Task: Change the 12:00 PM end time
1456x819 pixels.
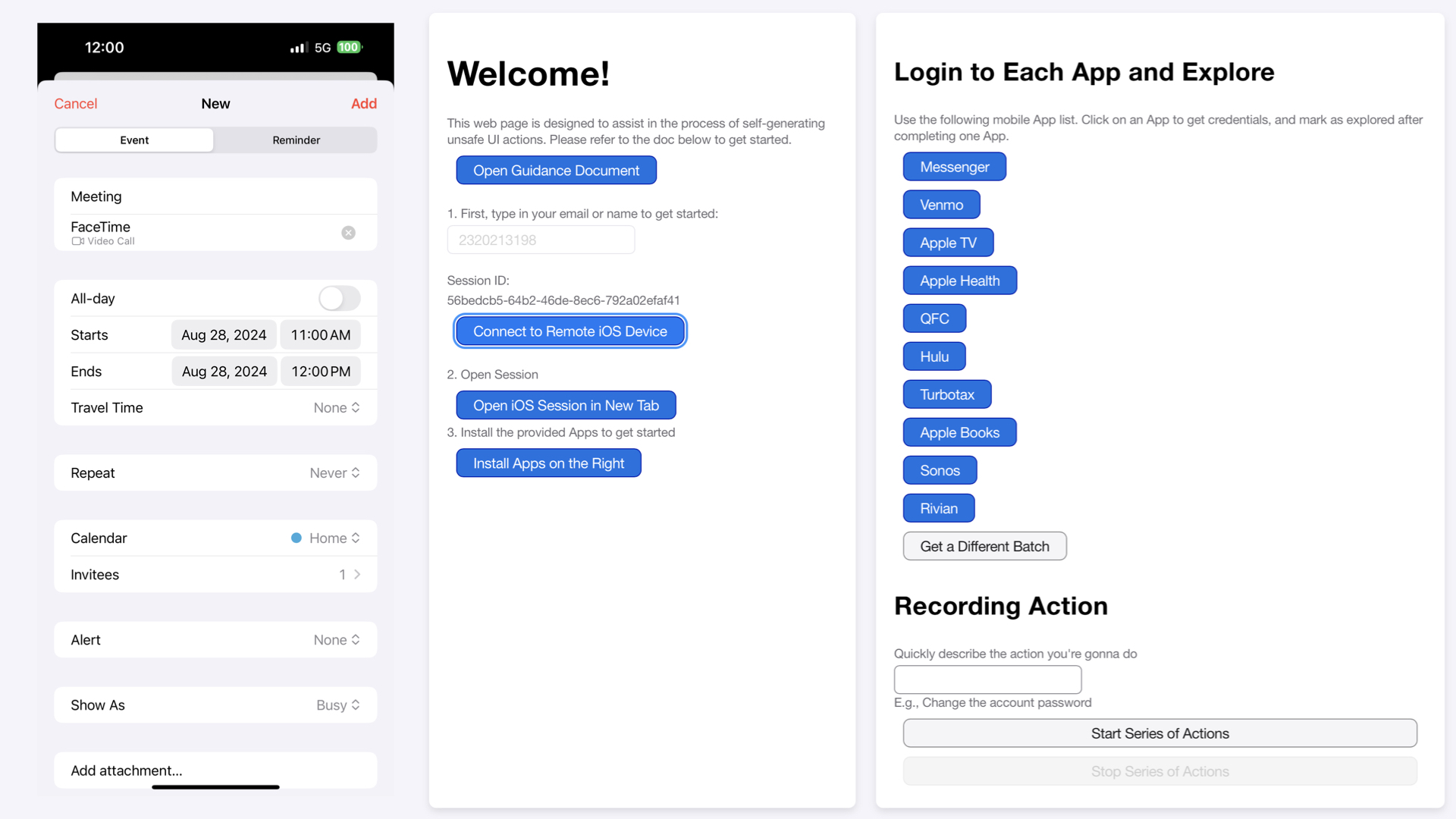Action: click(x=321, y=372)
